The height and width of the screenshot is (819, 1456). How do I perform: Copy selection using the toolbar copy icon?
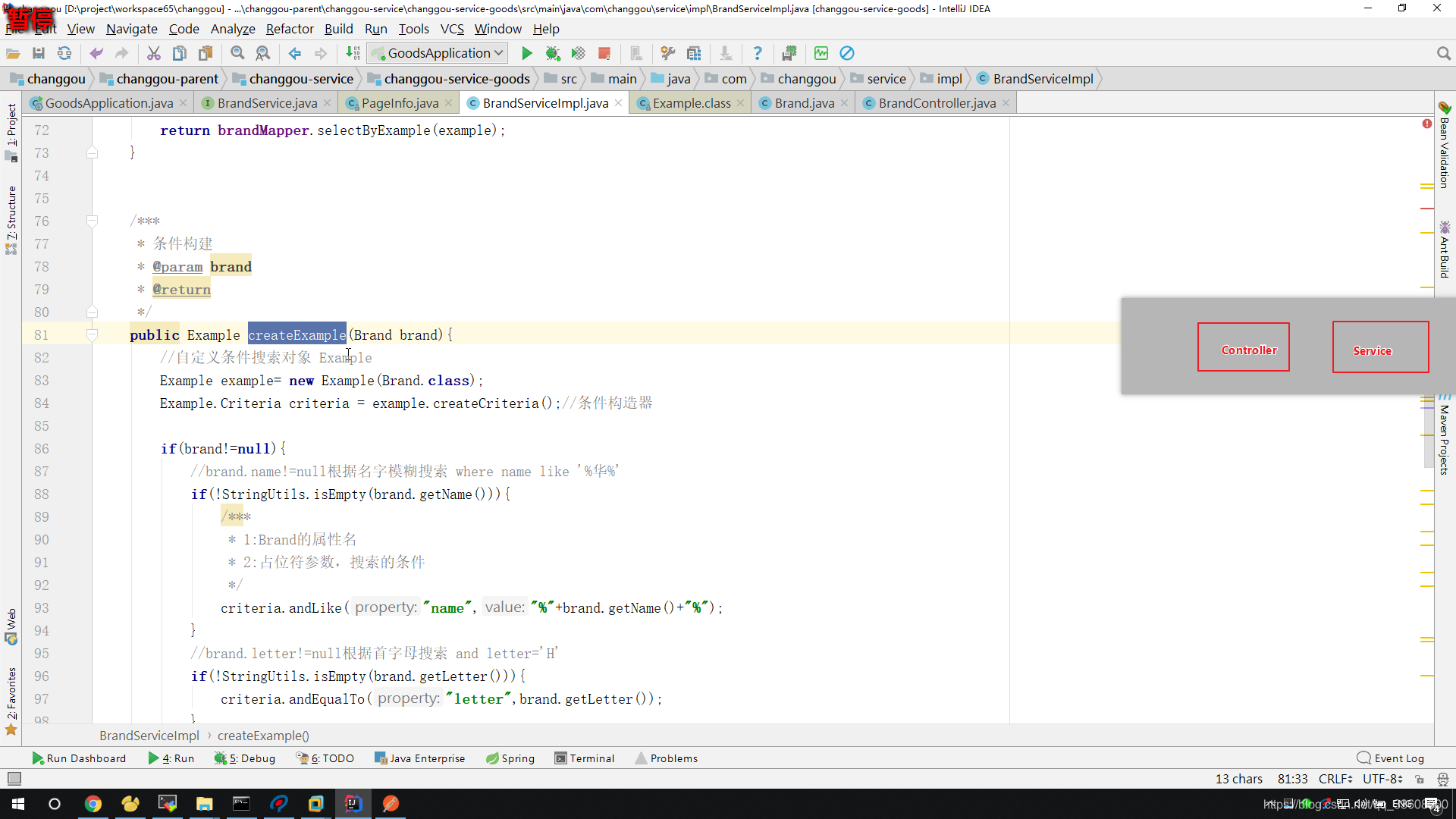pyautogui.click(x=180, y=53)
